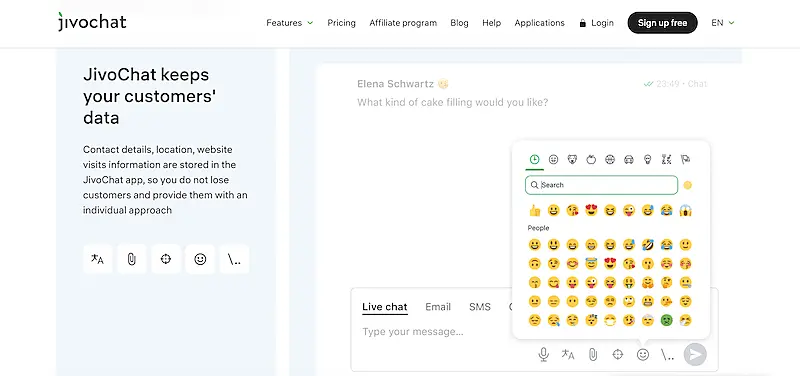Screen dimensions: 800x376
Task: Click the emoji Search field
Action: pos(601,185)
